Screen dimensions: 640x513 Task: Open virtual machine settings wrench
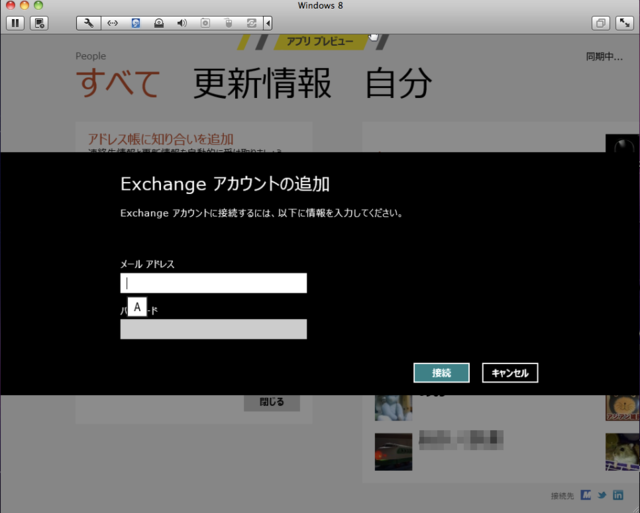[x=89, y=23]
